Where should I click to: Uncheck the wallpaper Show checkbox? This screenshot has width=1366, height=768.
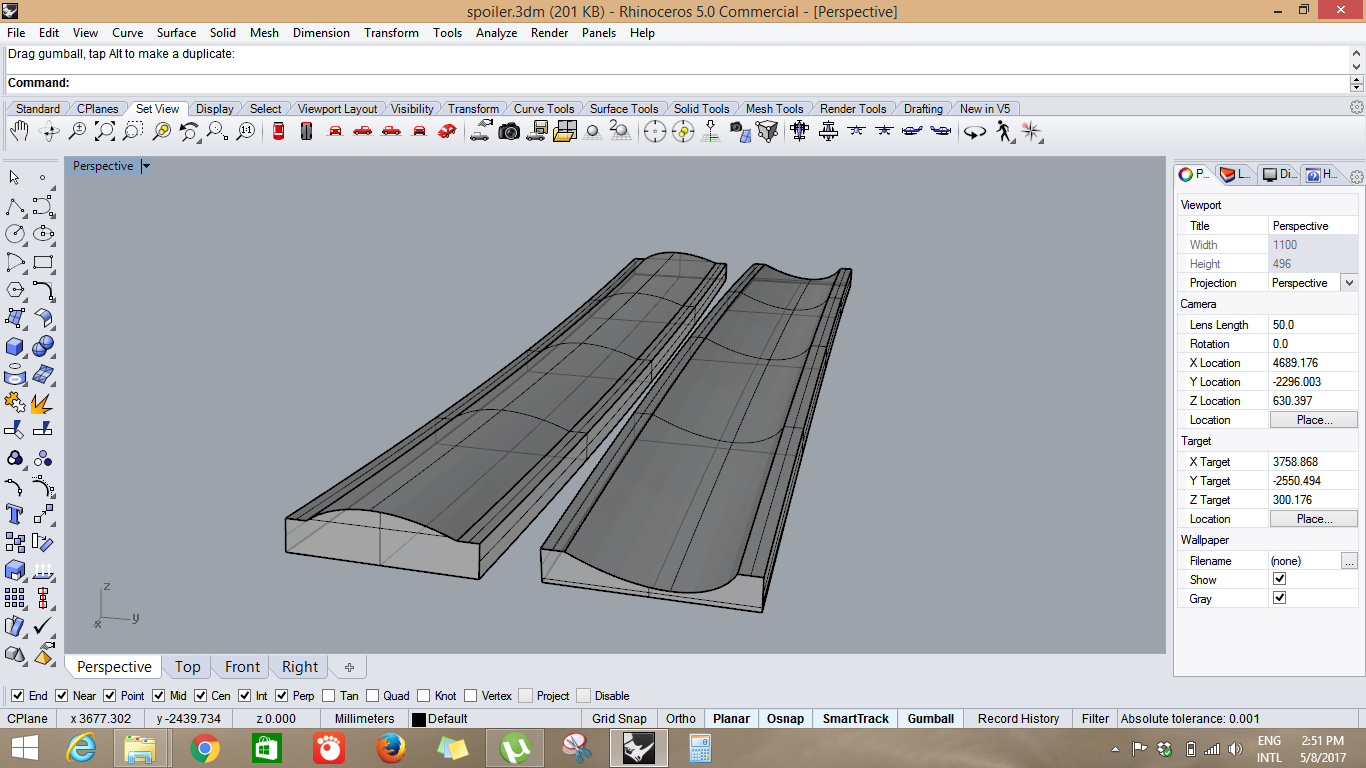1279,579
